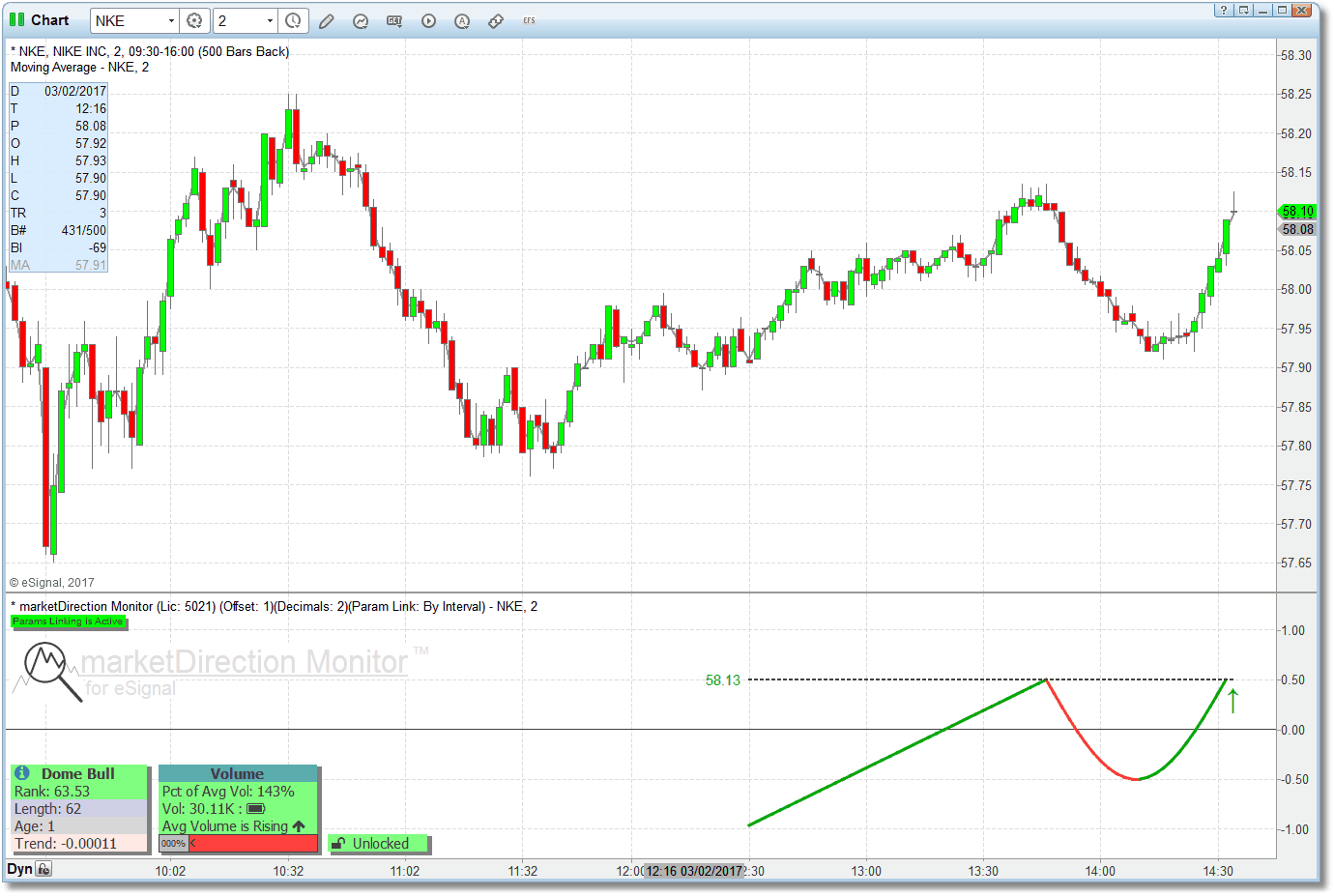Click the 10:32 time axis label

tap(288, 871)
